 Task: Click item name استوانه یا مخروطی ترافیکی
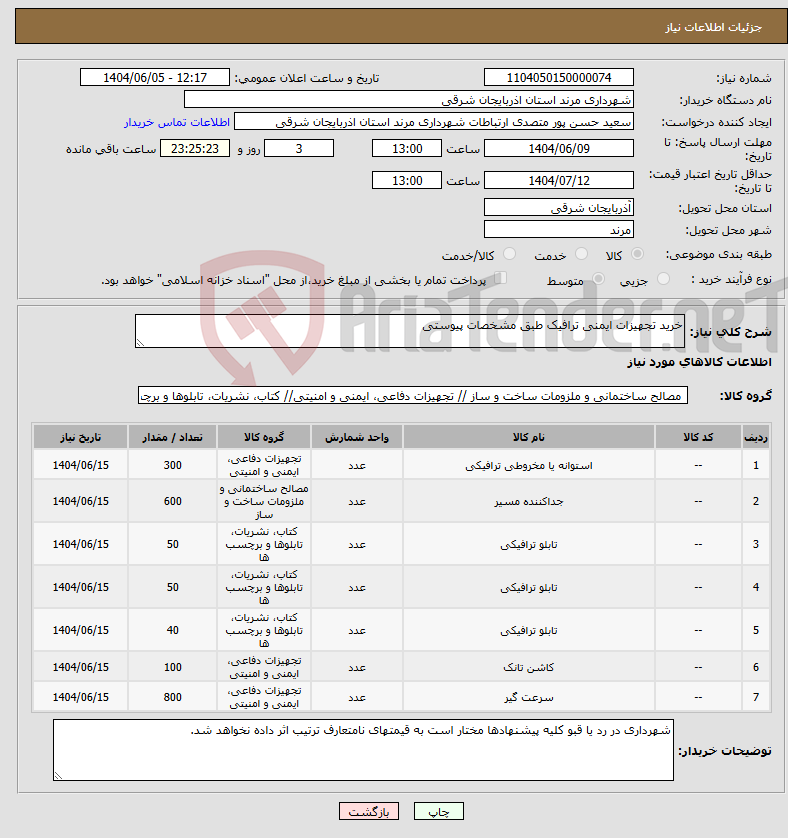529,465
